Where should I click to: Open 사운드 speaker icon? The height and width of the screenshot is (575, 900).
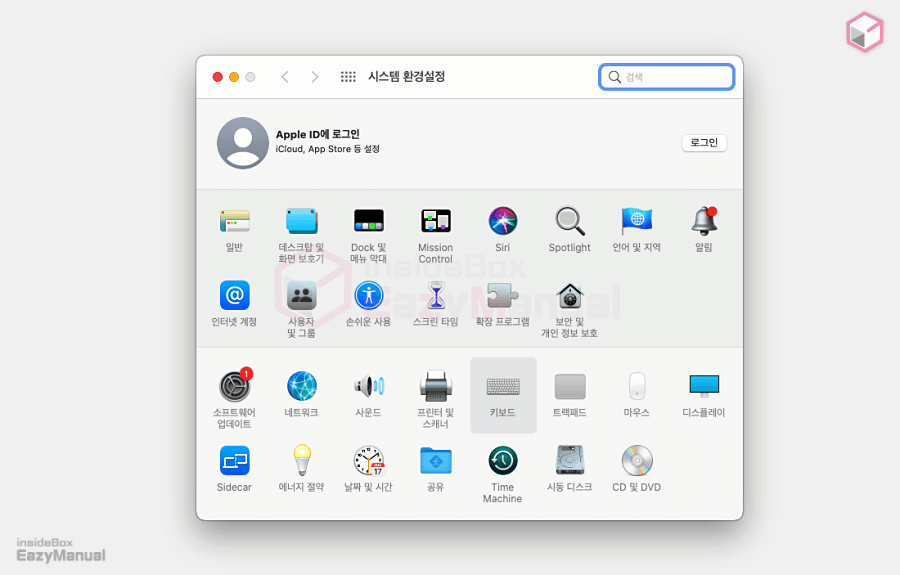coord(368,386)
